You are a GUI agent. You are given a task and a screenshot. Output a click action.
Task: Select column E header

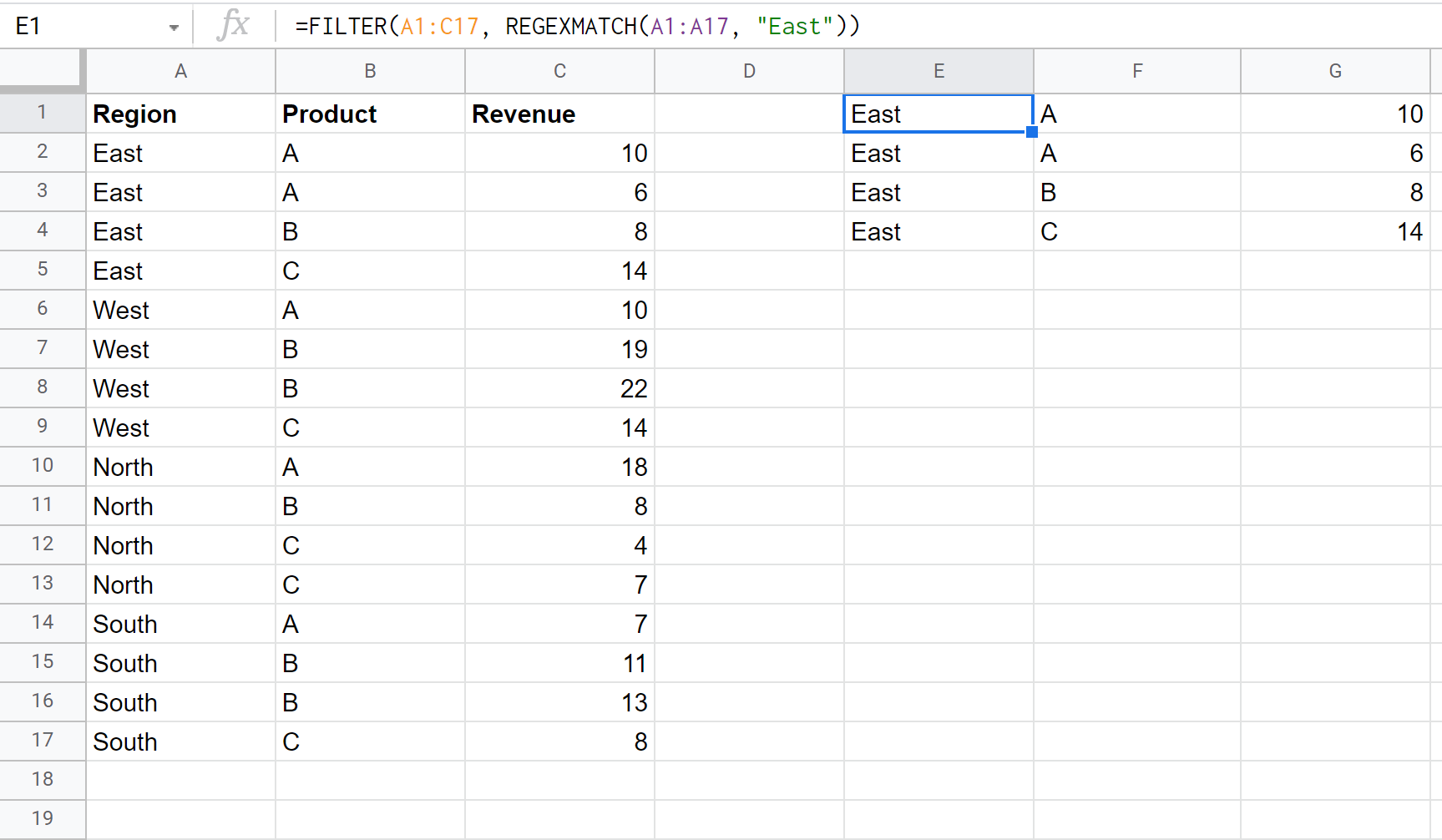(x=939, y=71)
